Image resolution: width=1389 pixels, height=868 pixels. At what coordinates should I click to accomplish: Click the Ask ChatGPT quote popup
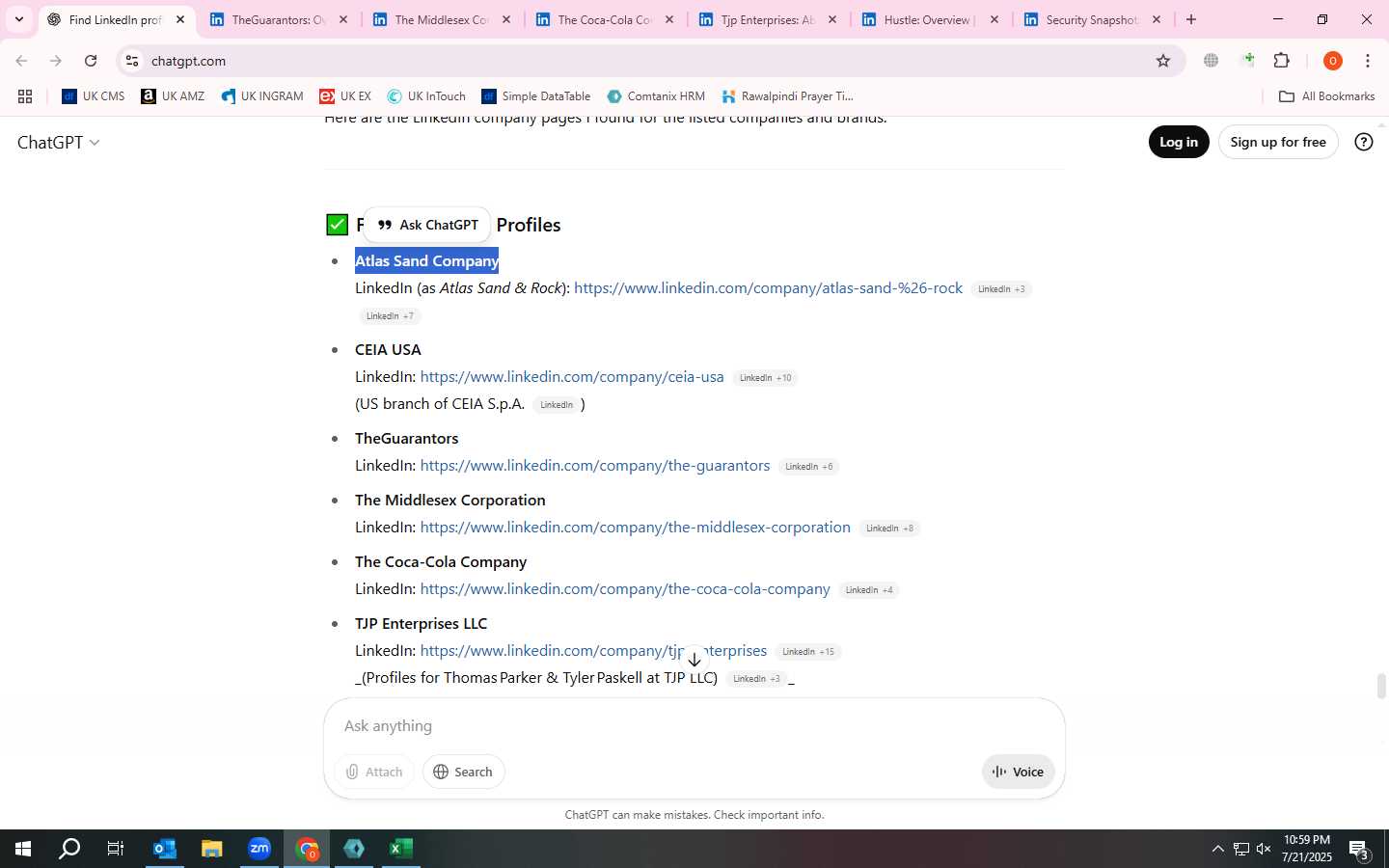tap(427, 225)
